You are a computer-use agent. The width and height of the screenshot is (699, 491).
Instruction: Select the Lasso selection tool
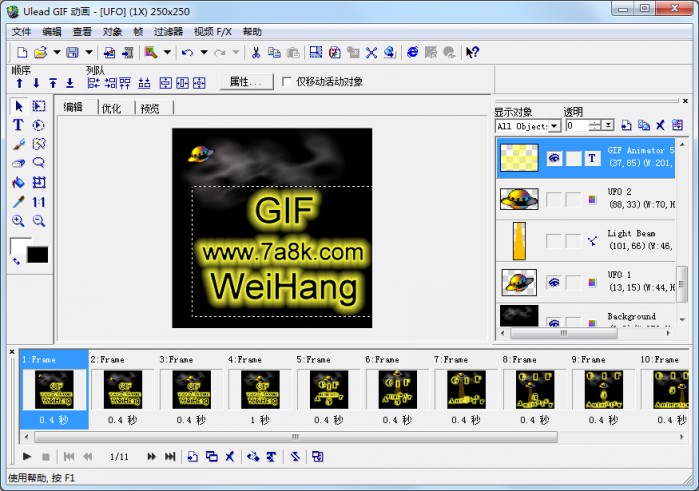pos(39,163)
